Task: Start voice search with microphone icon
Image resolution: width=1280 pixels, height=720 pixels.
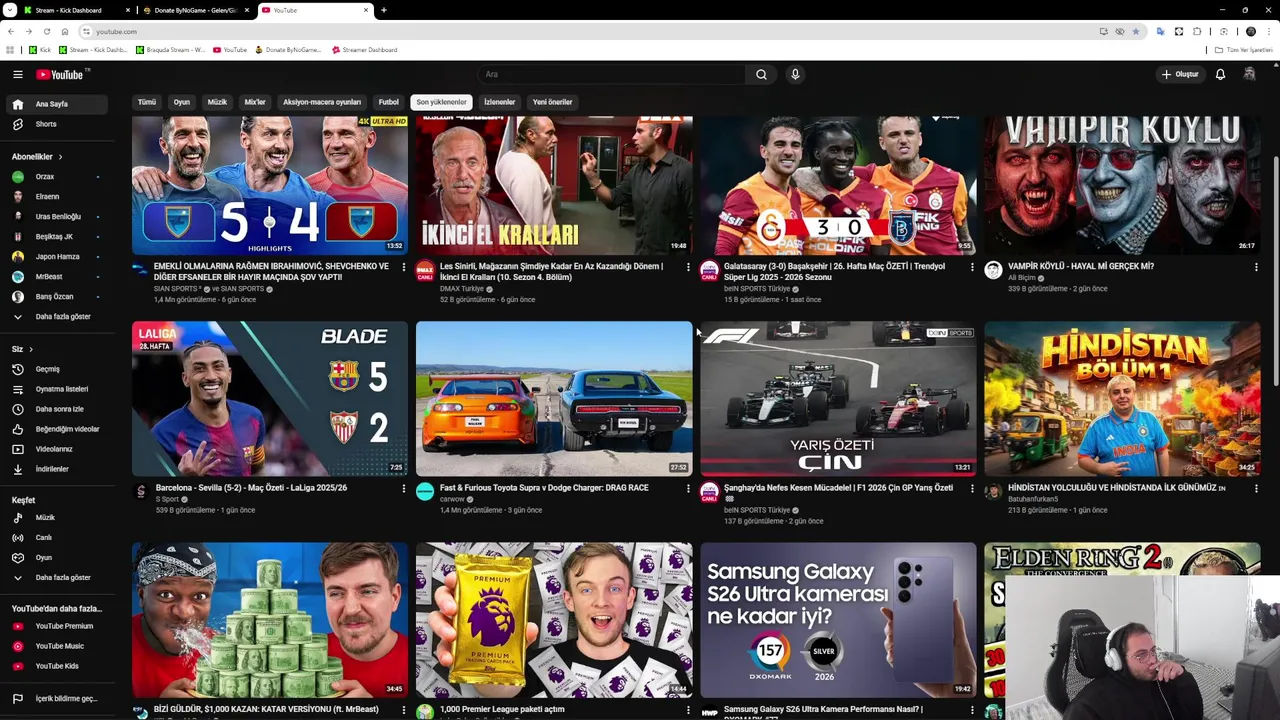Action: (x=795, y=74)
